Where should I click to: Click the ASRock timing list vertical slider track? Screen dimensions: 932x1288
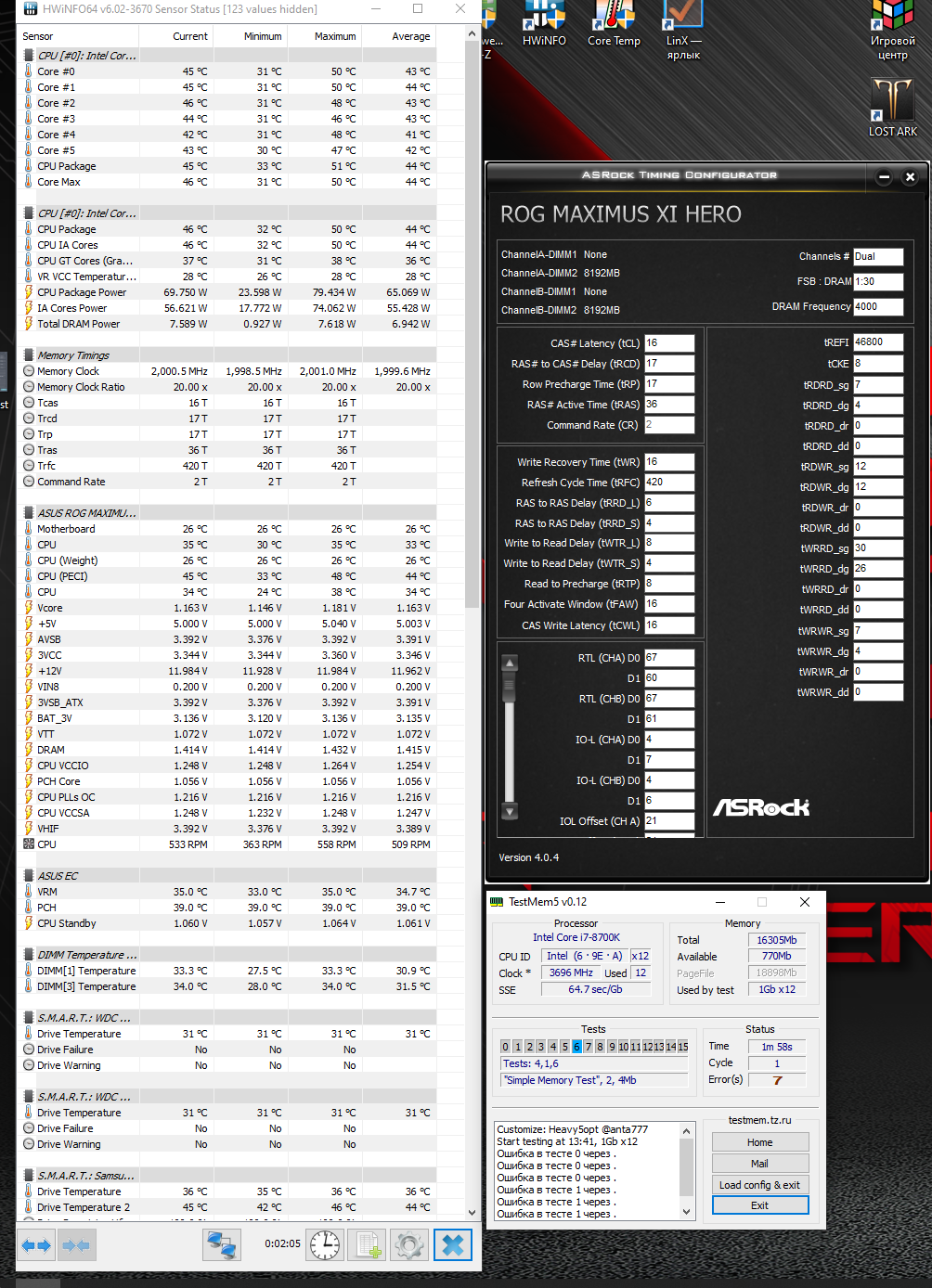(x=510, y=738)
